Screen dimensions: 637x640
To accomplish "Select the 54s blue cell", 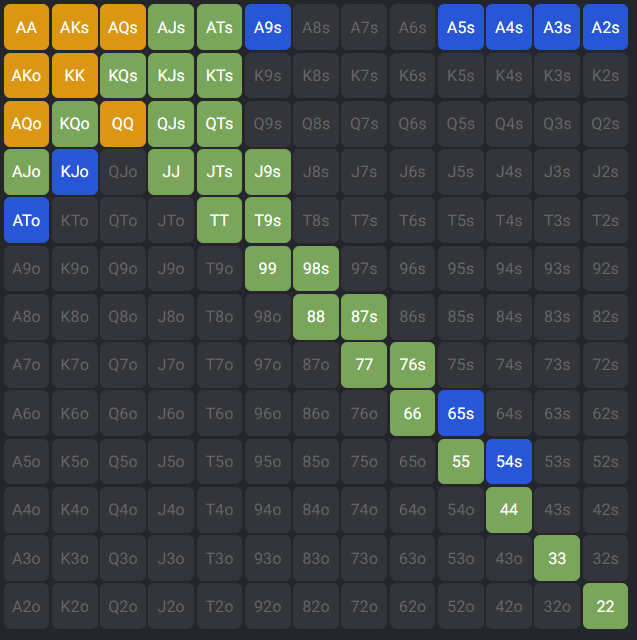I will click(509, 461).
